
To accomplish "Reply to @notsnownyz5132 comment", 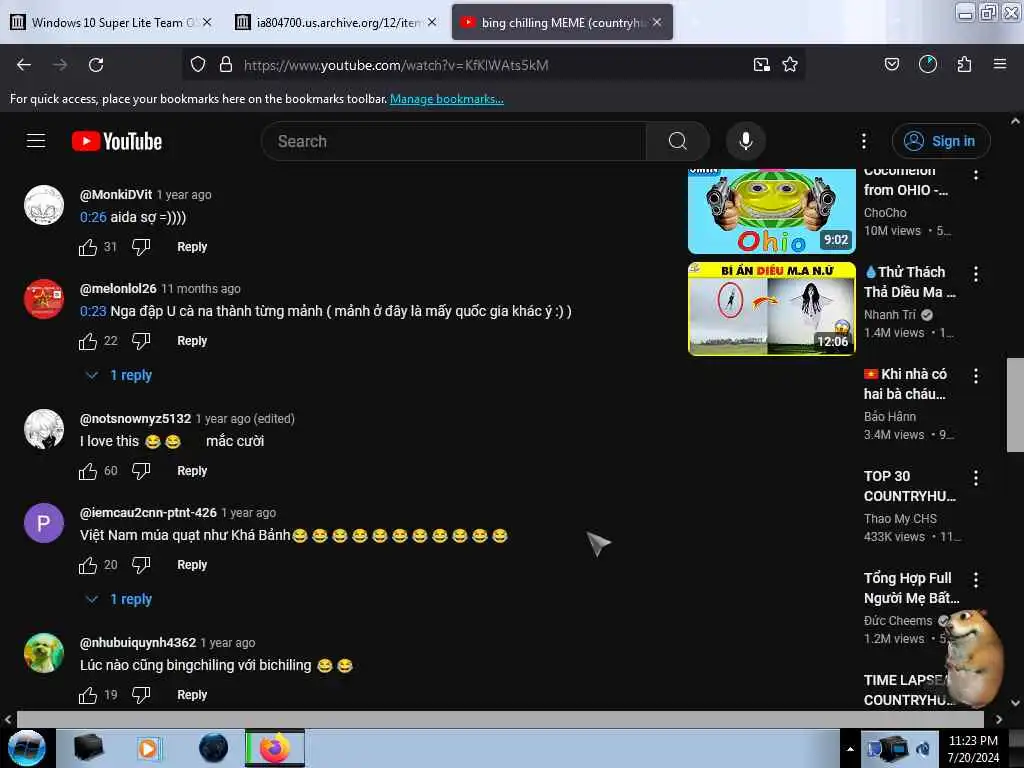I will tap(192, 471).
